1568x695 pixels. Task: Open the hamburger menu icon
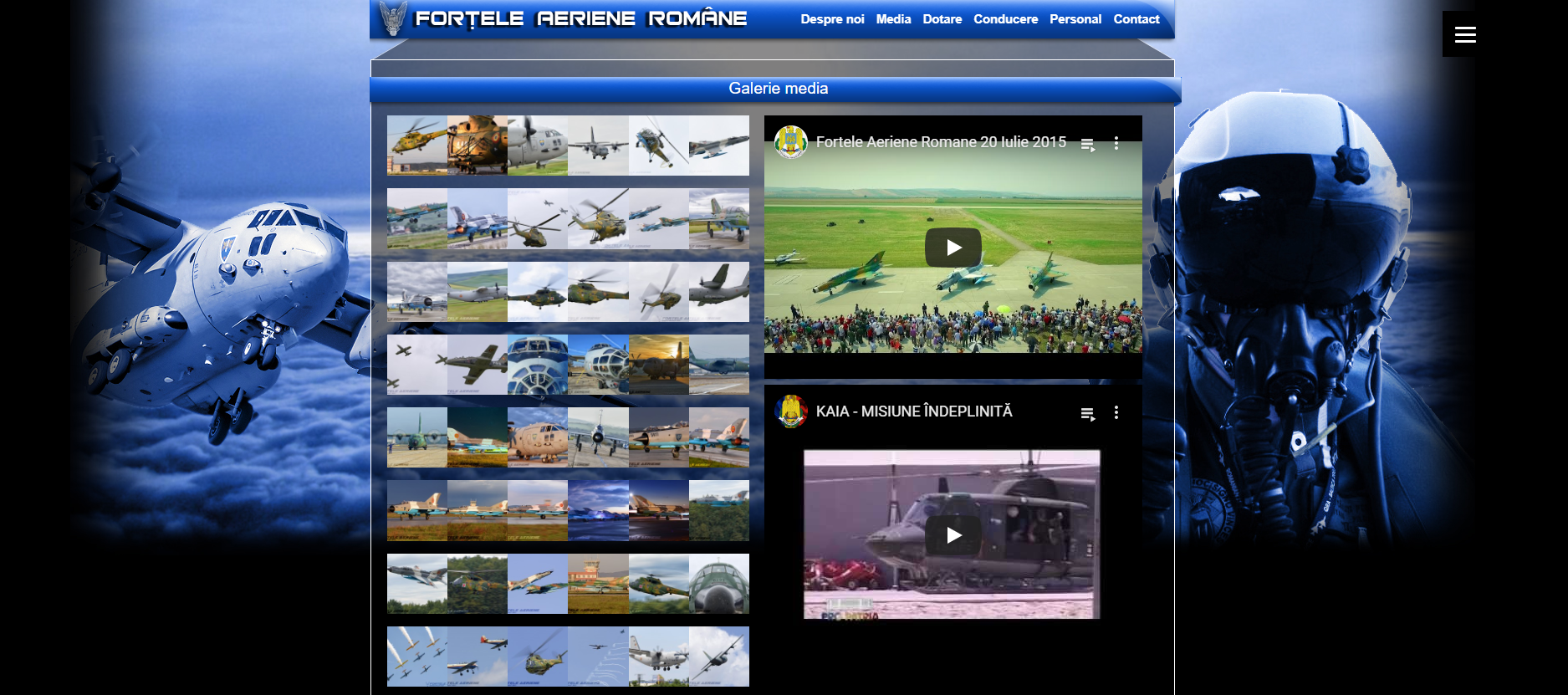pyautogui.click(x=1465, y=34)
